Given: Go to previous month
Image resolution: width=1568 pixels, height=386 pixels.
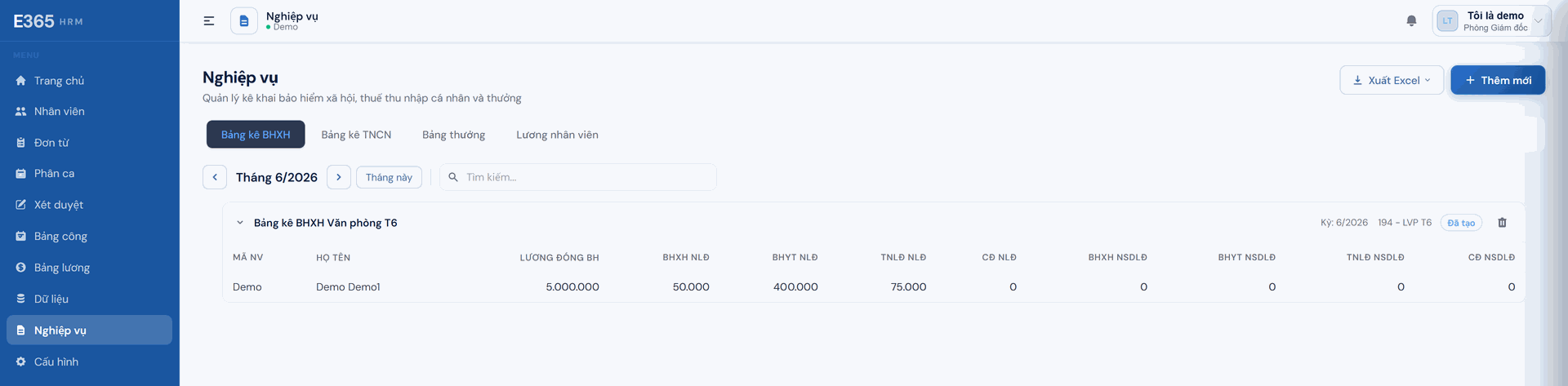Looking at the screenshot, I should [215, 177].
